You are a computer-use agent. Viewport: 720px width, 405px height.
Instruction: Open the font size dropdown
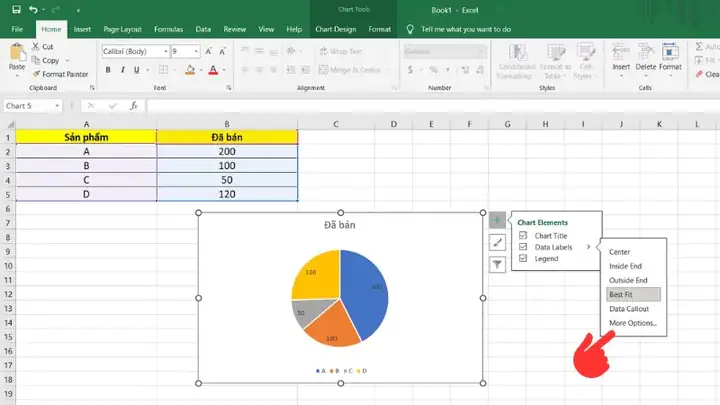pos(196,51)
